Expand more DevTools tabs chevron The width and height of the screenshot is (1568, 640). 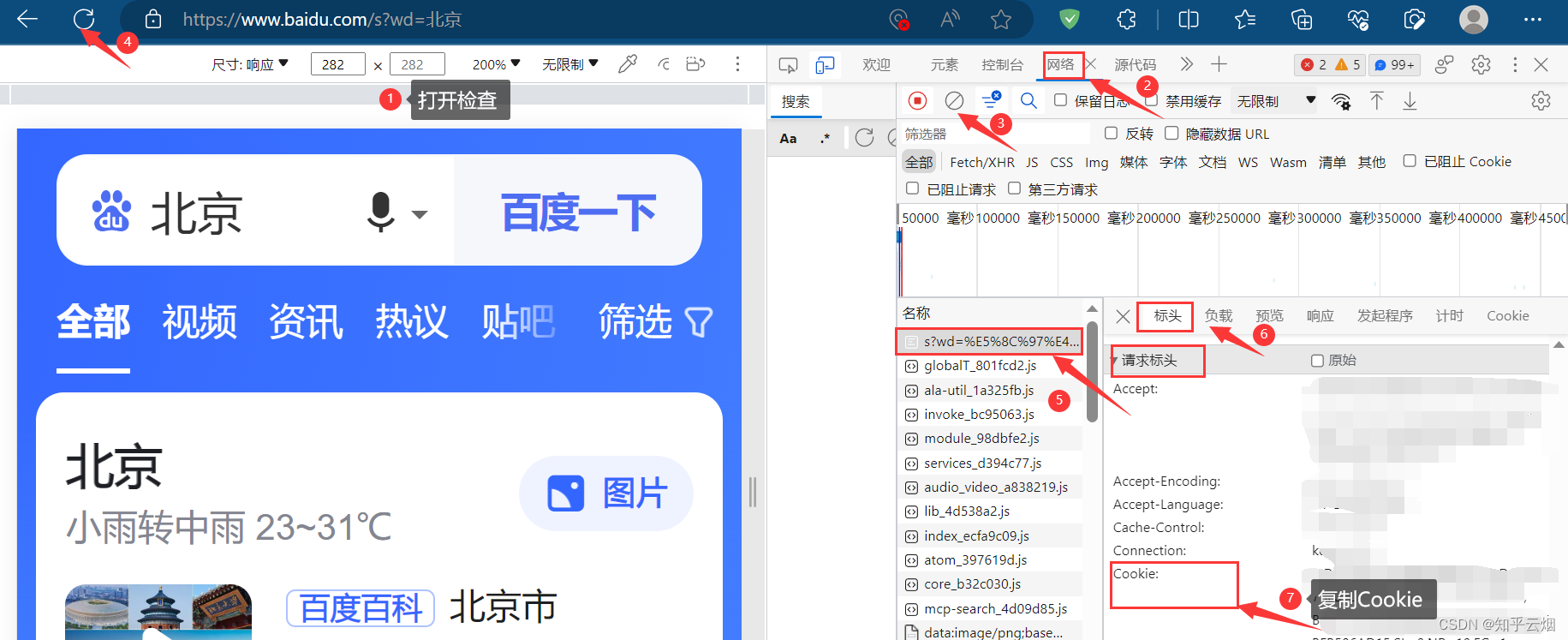(x=1186, y=64)
